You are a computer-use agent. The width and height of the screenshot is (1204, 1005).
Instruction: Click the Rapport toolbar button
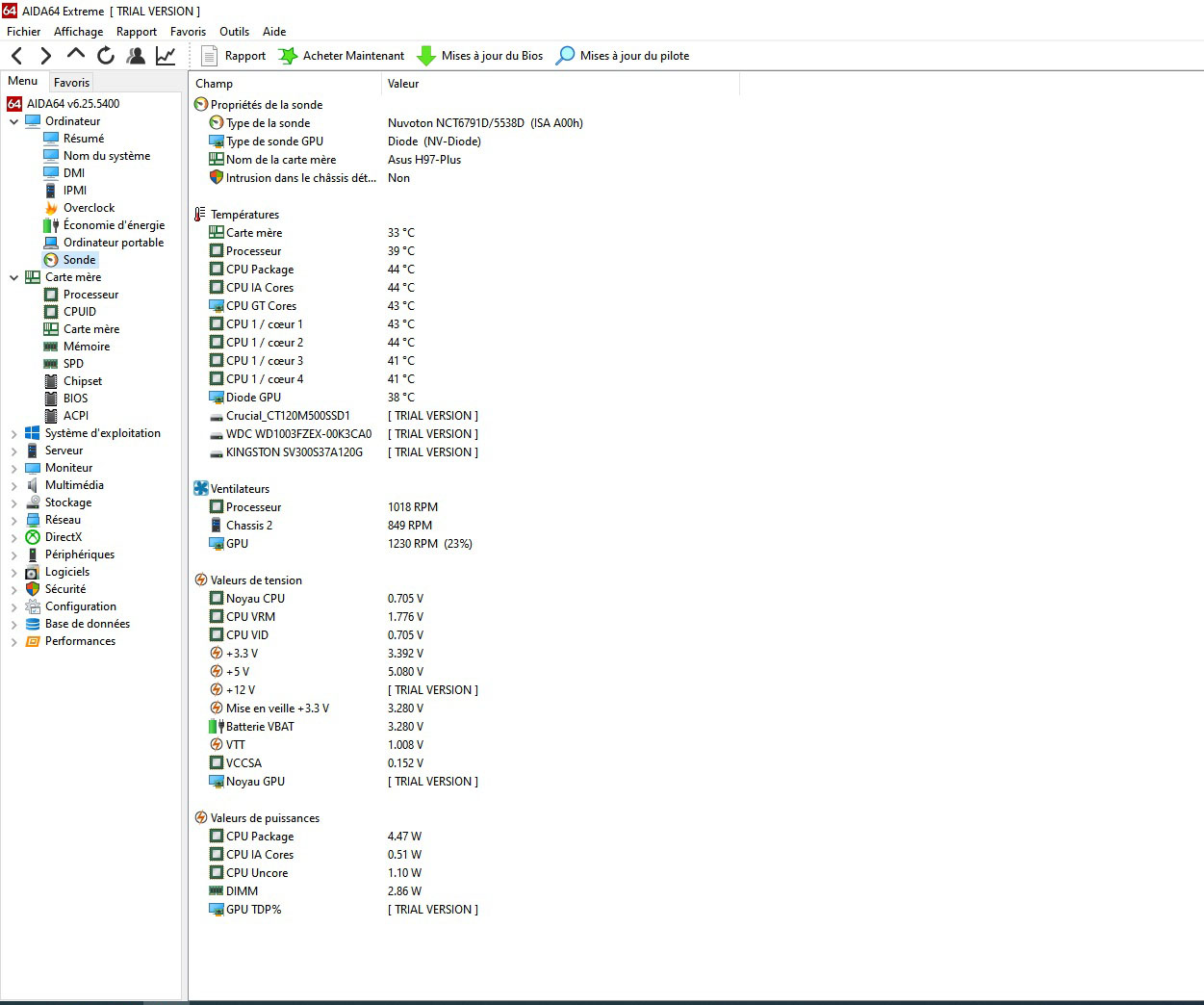pyautogui.click(x=234, y=56)
